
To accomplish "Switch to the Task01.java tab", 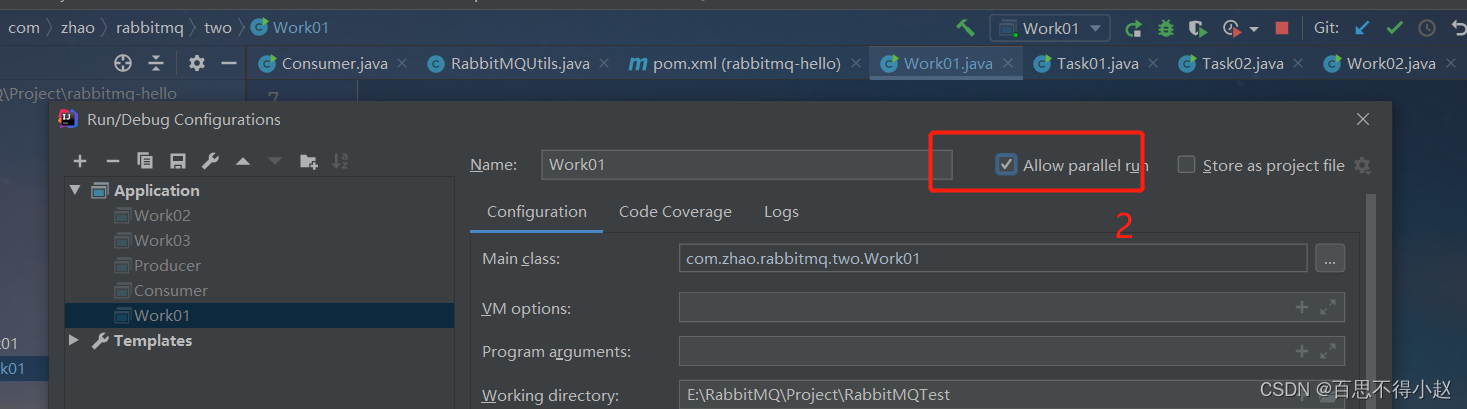I will (1098, 63).
